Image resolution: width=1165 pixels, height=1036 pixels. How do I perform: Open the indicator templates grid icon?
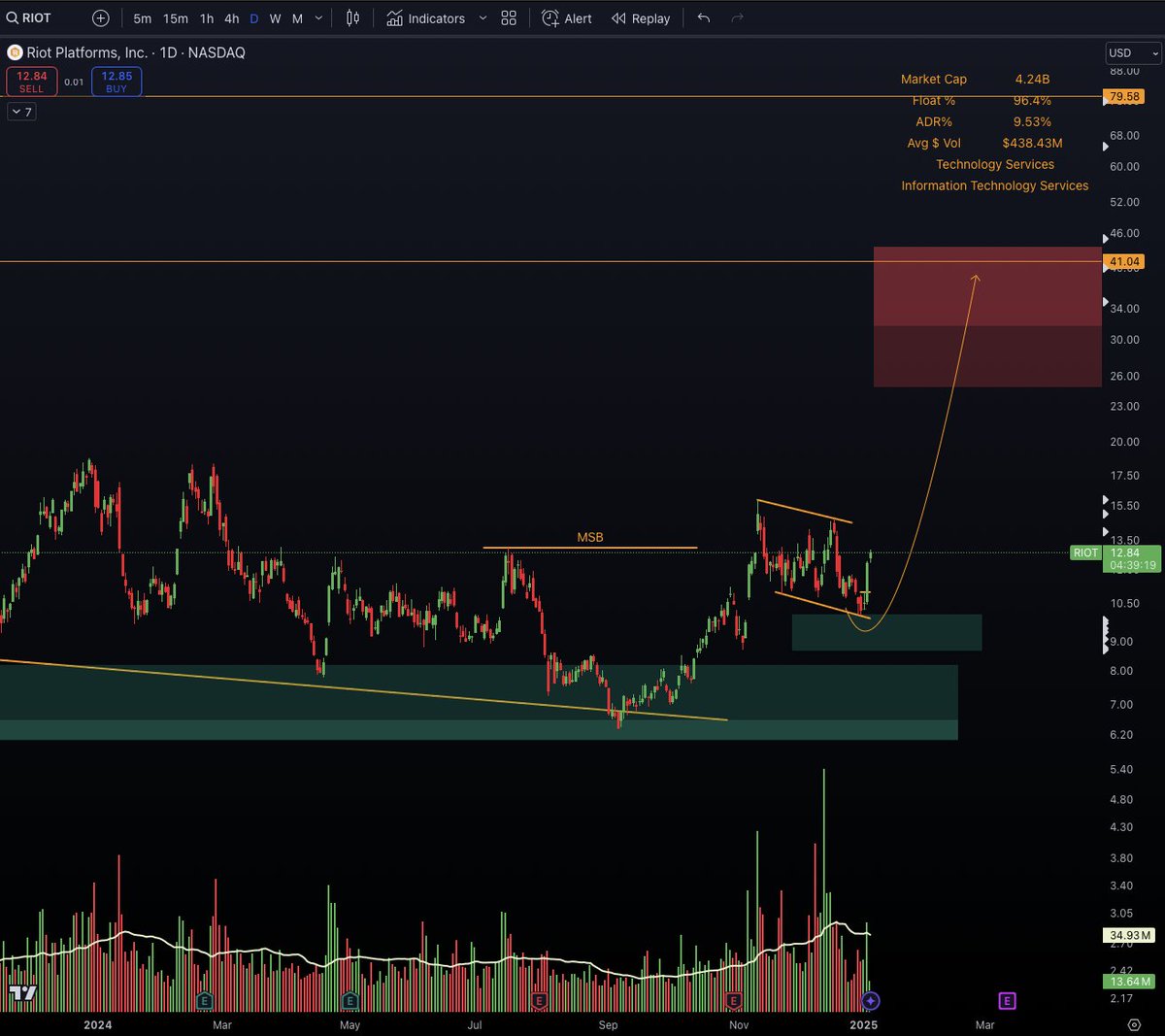(x=509, y=18)
